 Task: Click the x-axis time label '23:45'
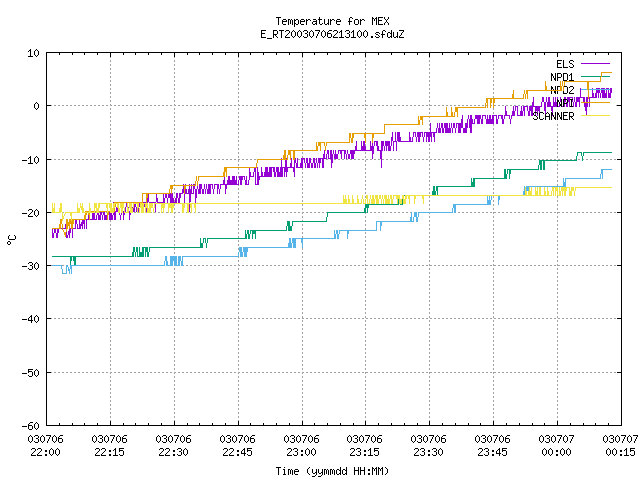click(x=493, y=452)
